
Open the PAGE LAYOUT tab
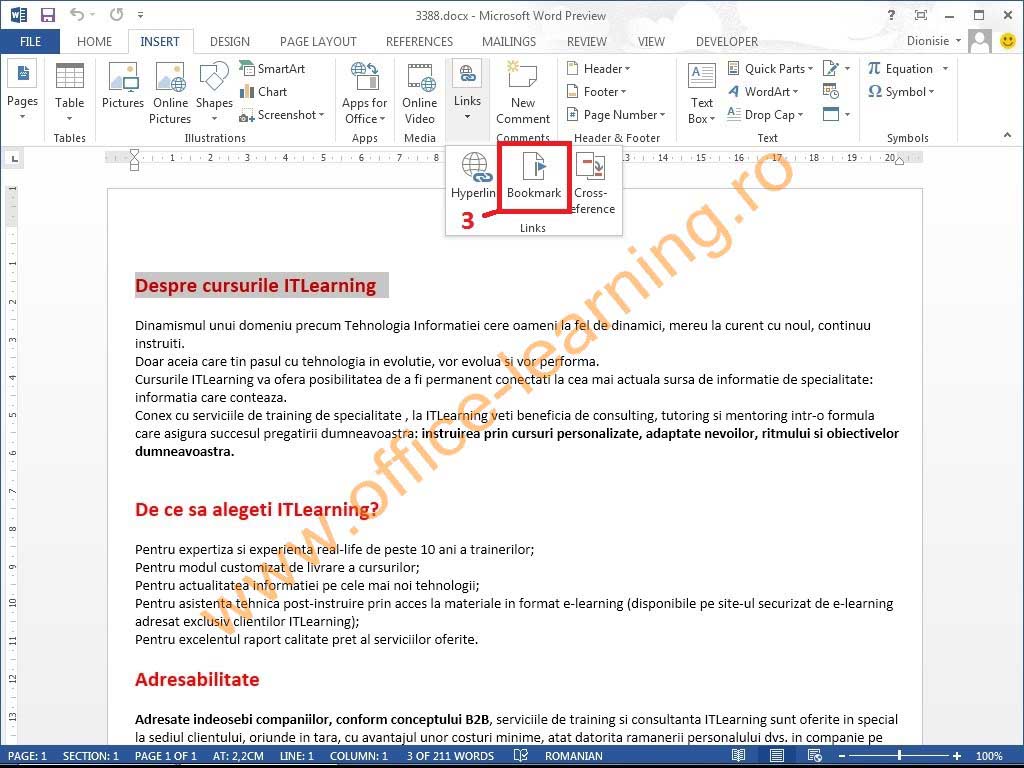[x=318, y=42]
